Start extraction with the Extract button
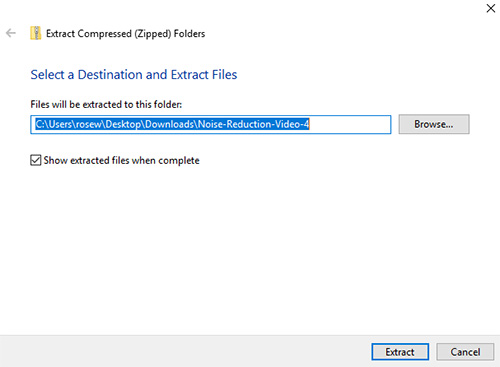The height and width of the screenshot is (367, 500). click(x=400, y=352)
